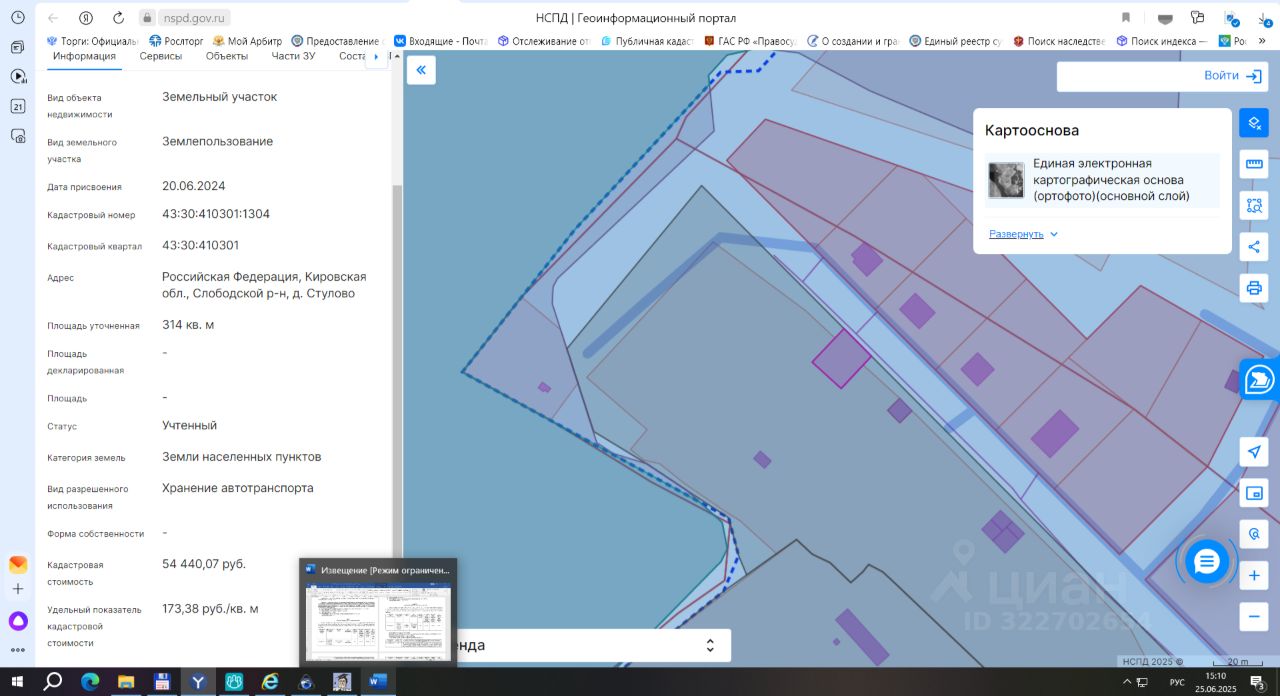Image resolution: width=1280 pixels, height=696 pixels.
Task: Select the date 20.06.2024
Action: 194,186
